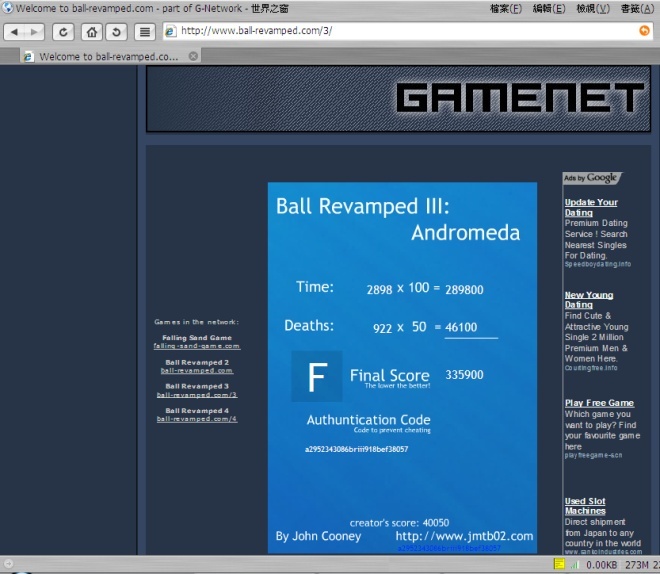Click the http://www.jmtb02.com link in game
660x574 pixels.
point(464,536)
